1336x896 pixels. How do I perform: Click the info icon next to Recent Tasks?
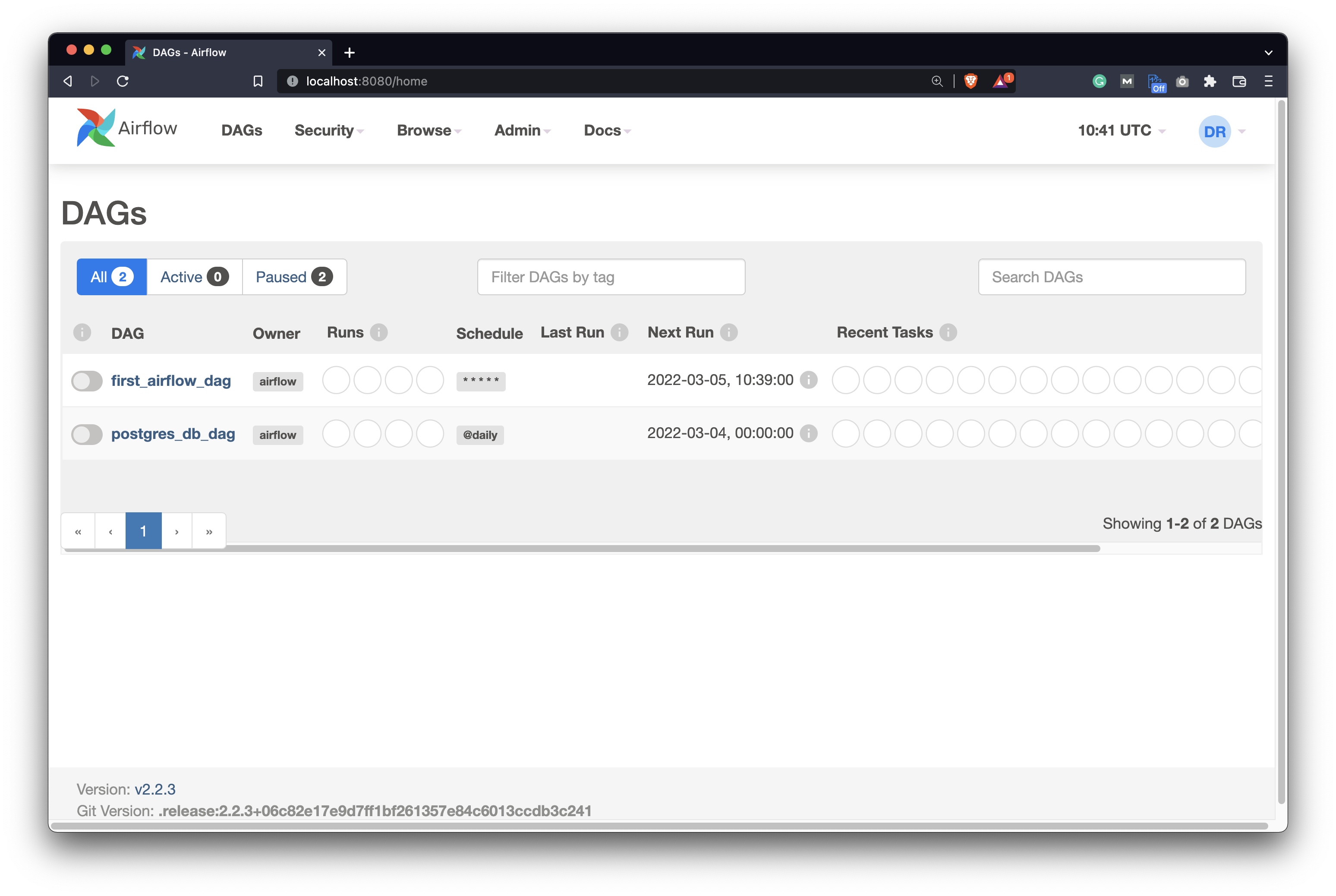(x=948, y=332)
